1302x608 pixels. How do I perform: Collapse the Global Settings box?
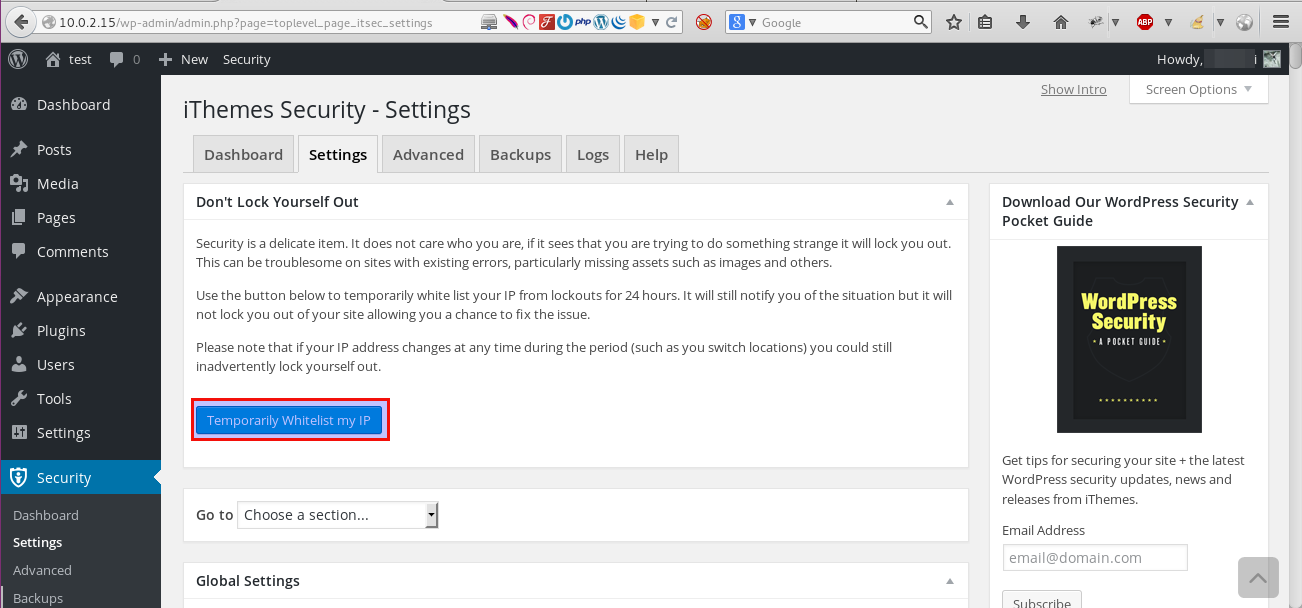pos(950,581)
